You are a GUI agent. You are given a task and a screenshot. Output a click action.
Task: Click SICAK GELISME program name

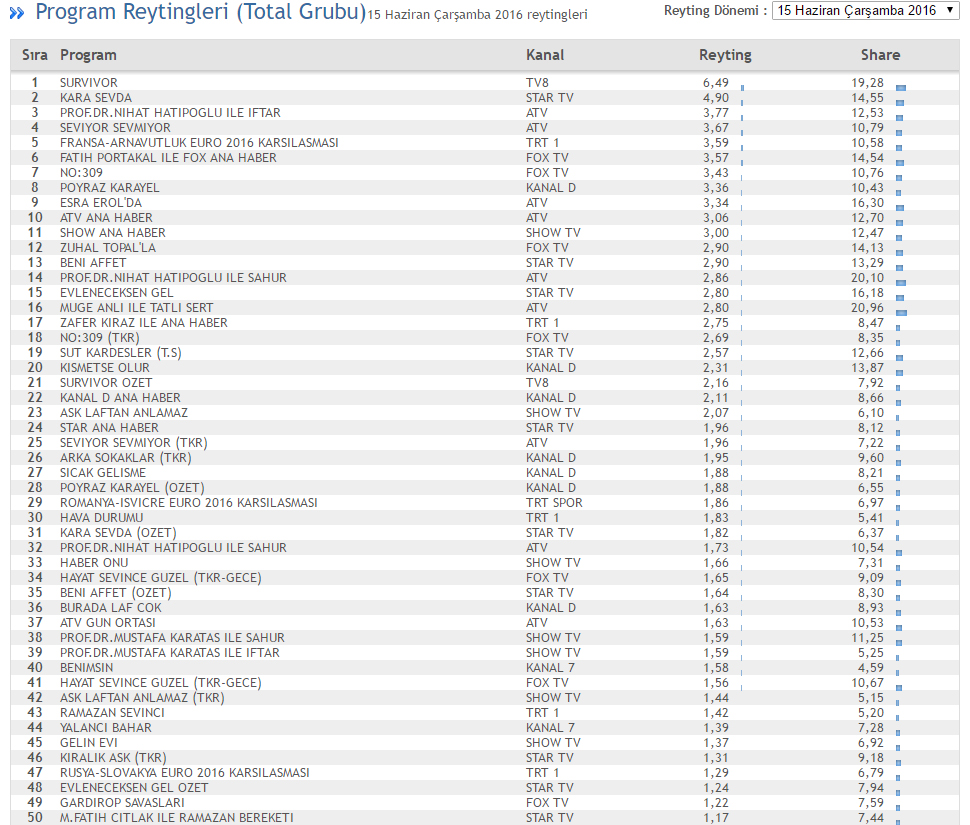[x=103, y=472]
